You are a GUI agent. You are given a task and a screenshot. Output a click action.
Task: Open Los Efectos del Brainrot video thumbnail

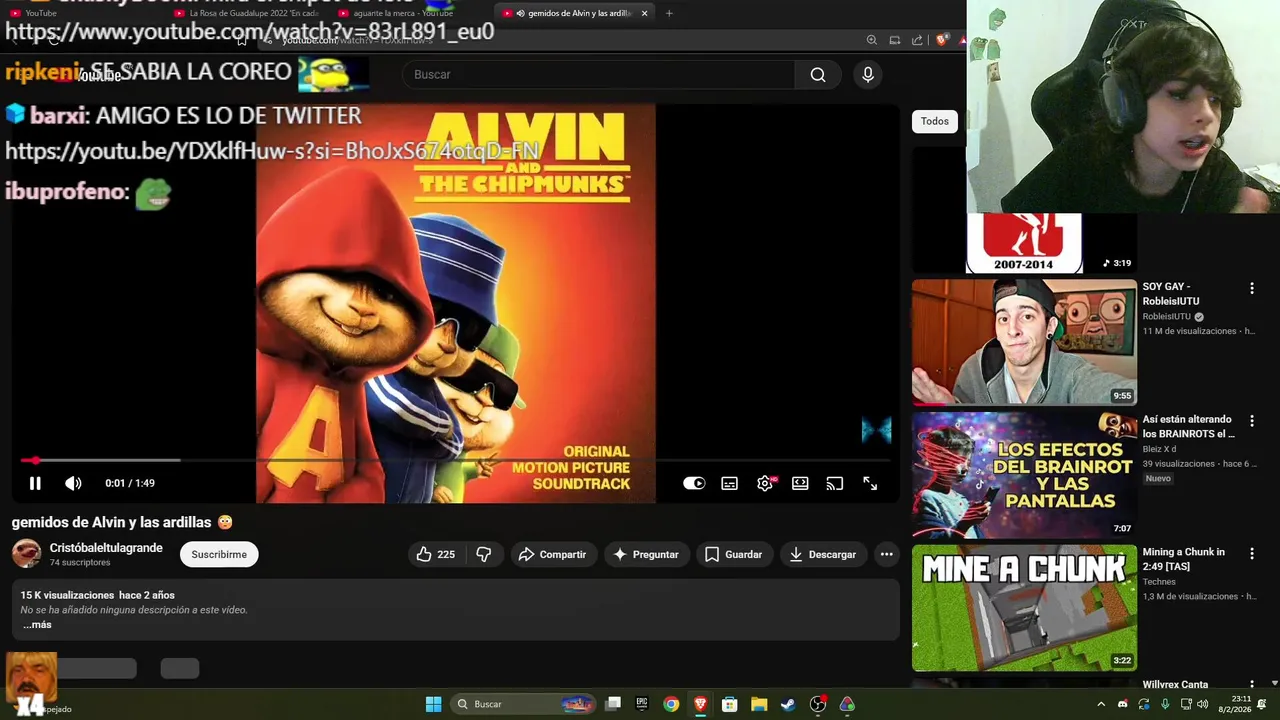click(1024, 475)
